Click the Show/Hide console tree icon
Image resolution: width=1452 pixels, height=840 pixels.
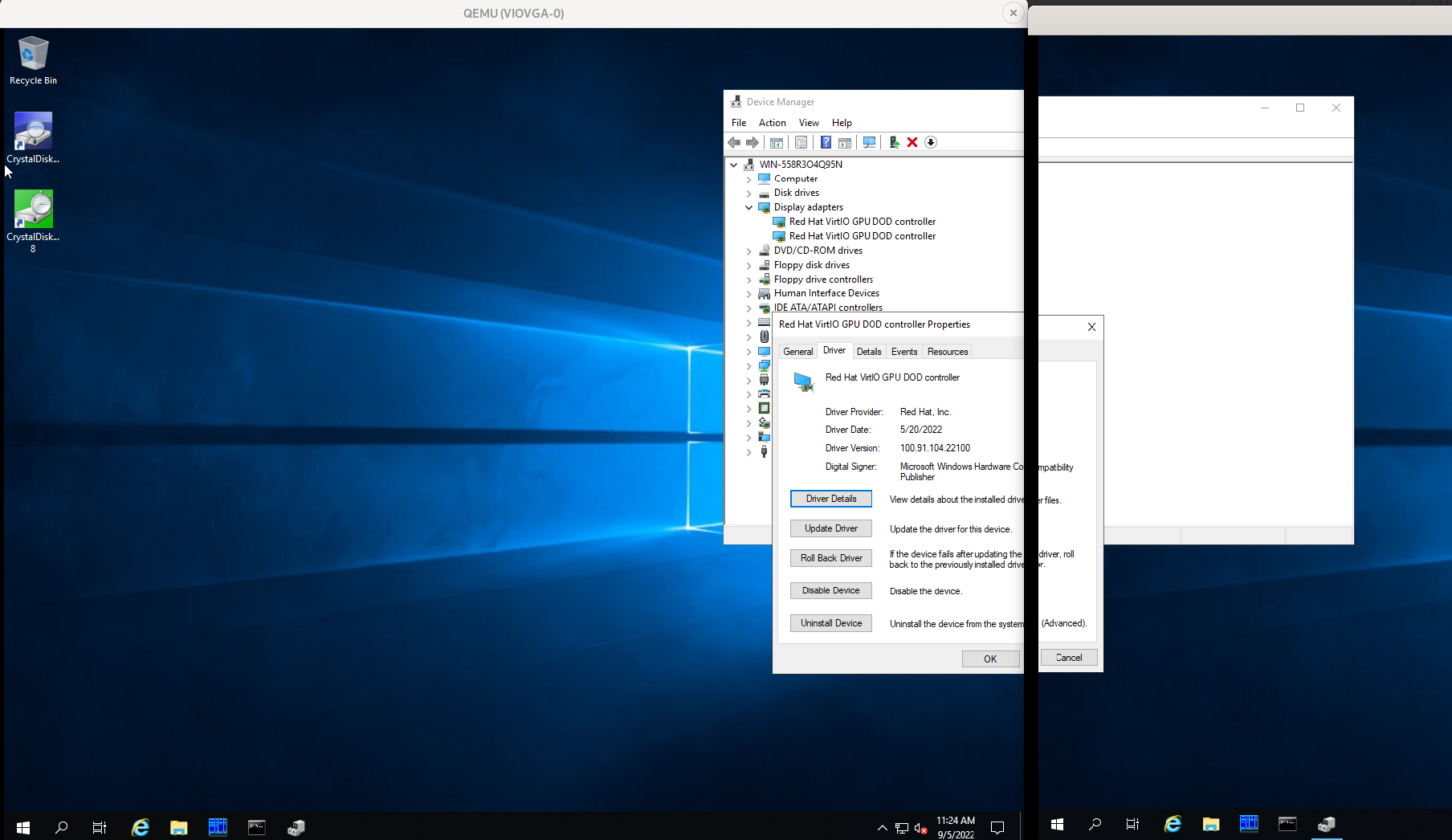pyautogui.click(x=776, y=142)
